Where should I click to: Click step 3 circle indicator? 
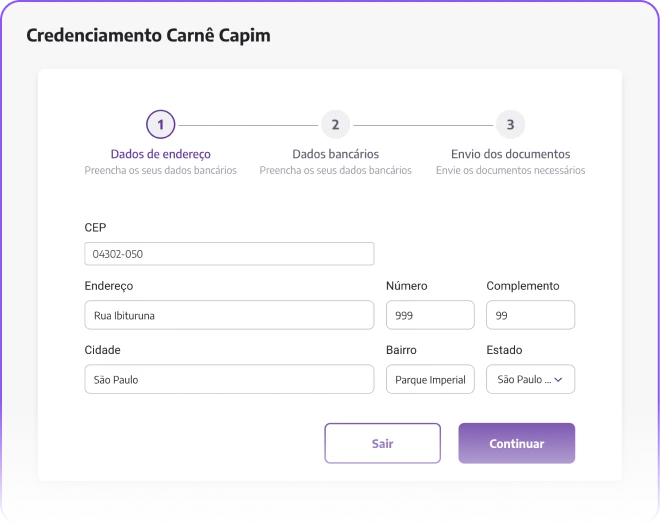click(x=510, y=125)
